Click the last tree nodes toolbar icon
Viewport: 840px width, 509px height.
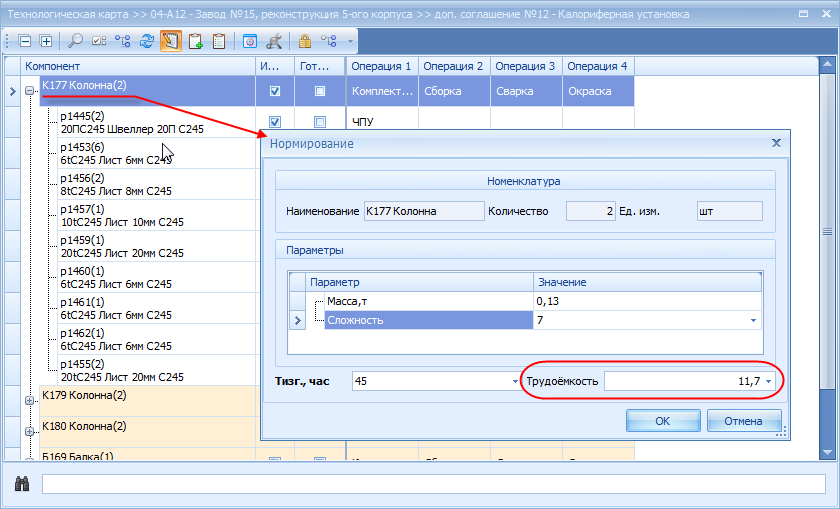(328, 41)
